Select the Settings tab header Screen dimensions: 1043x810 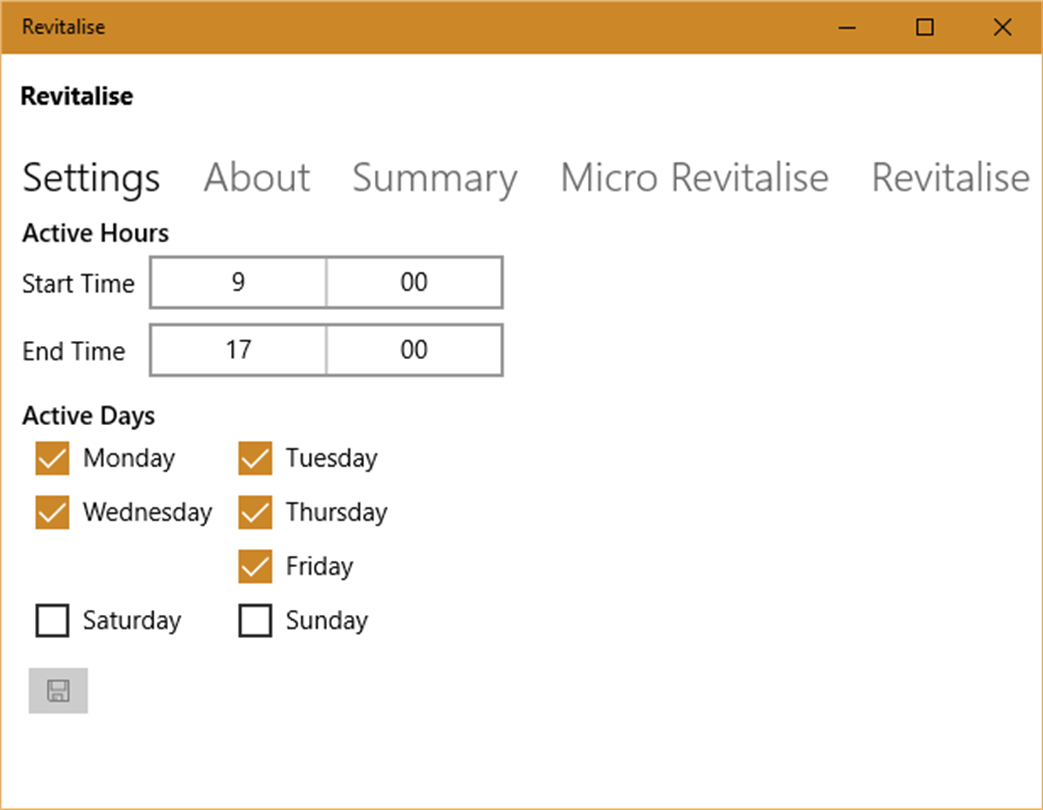point(91,178)
